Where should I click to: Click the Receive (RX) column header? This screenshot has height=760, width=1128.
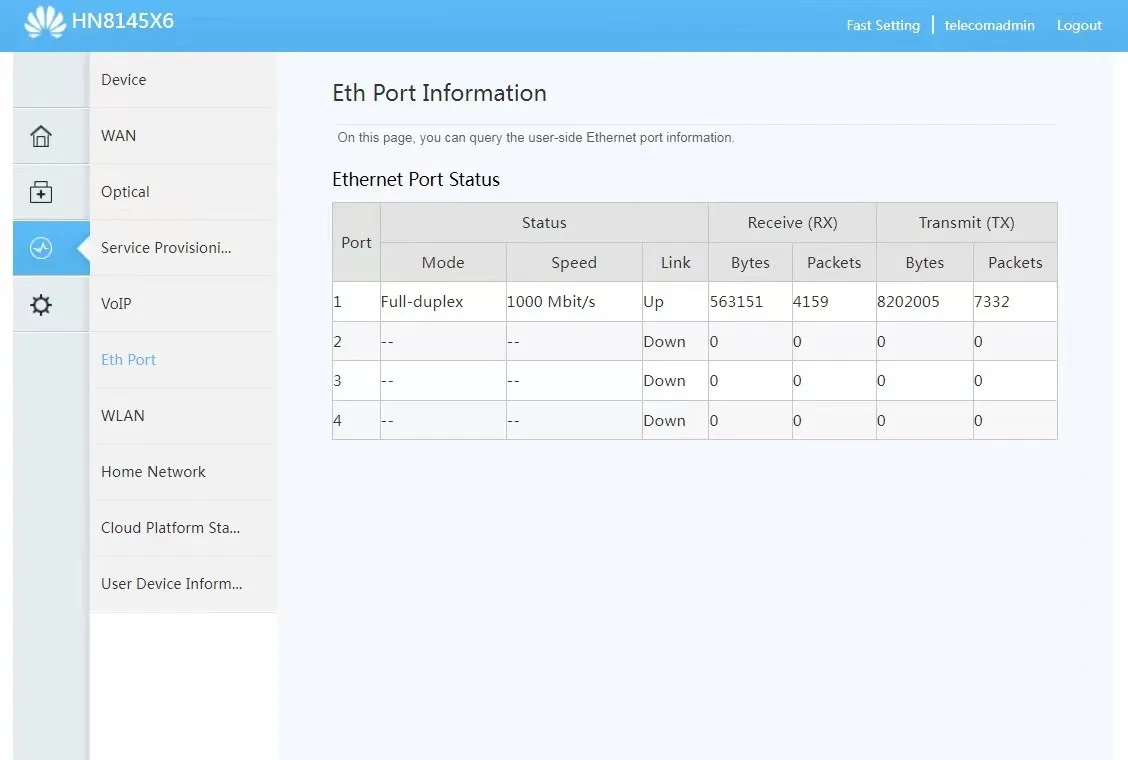(792, 223)
